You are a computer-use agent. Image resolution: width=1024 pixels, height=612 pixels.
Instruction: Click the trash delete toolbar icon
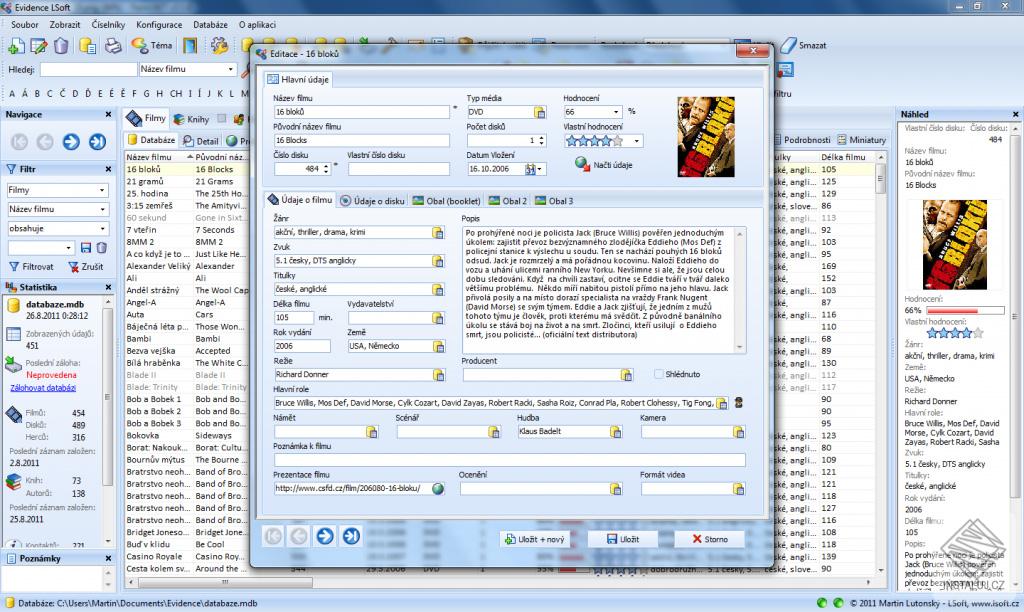61,45
